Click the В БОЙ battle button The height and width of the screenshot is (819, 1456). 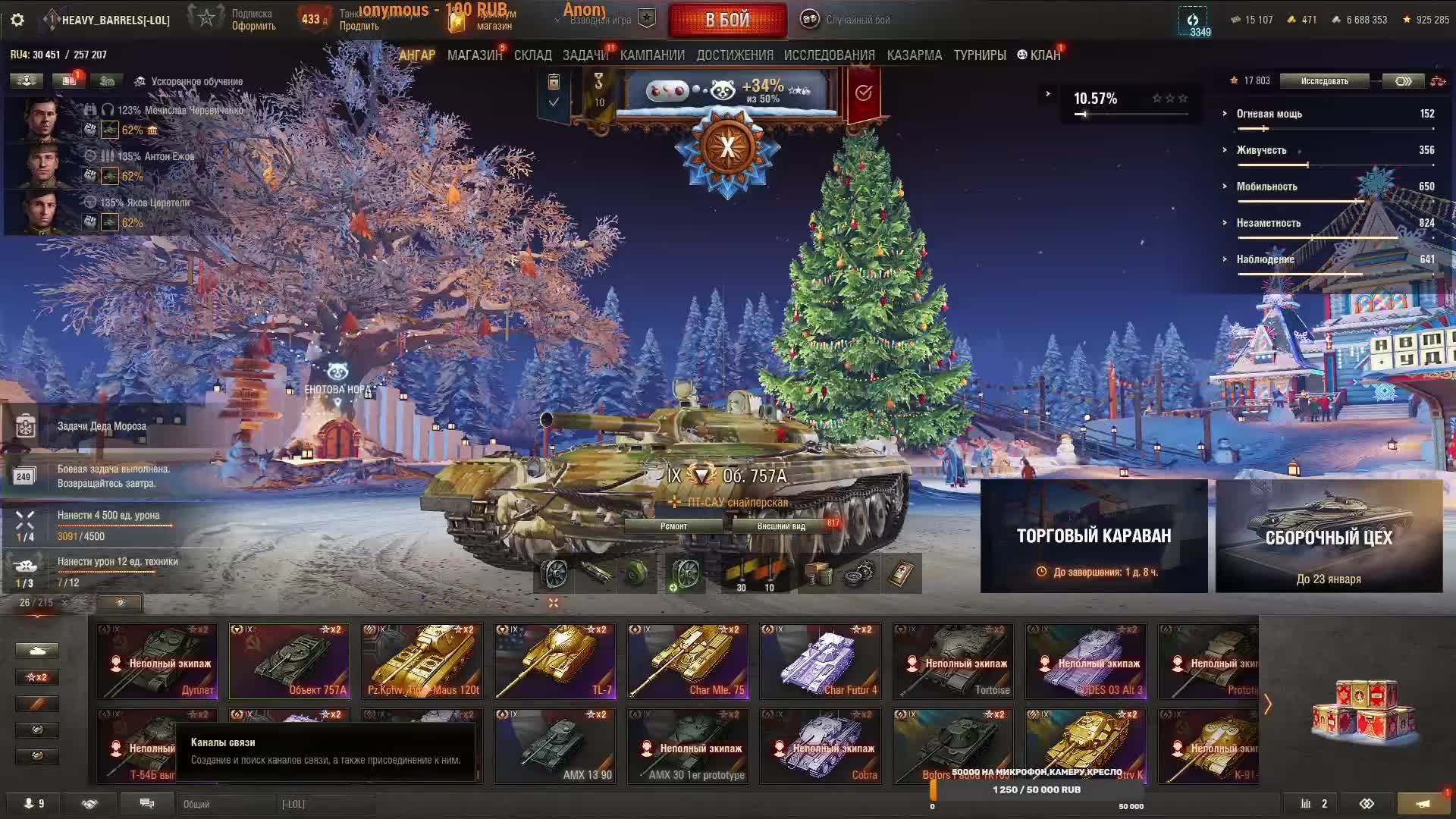tap(727, 20)
